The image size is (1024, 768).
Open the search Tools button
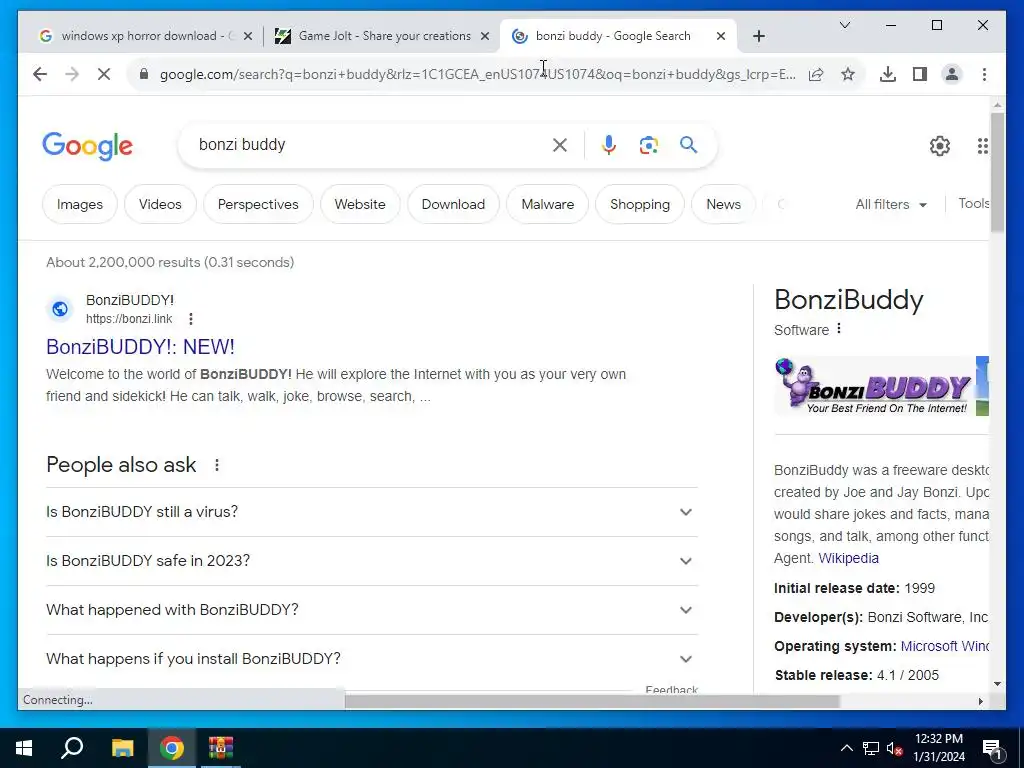(973, 203)
